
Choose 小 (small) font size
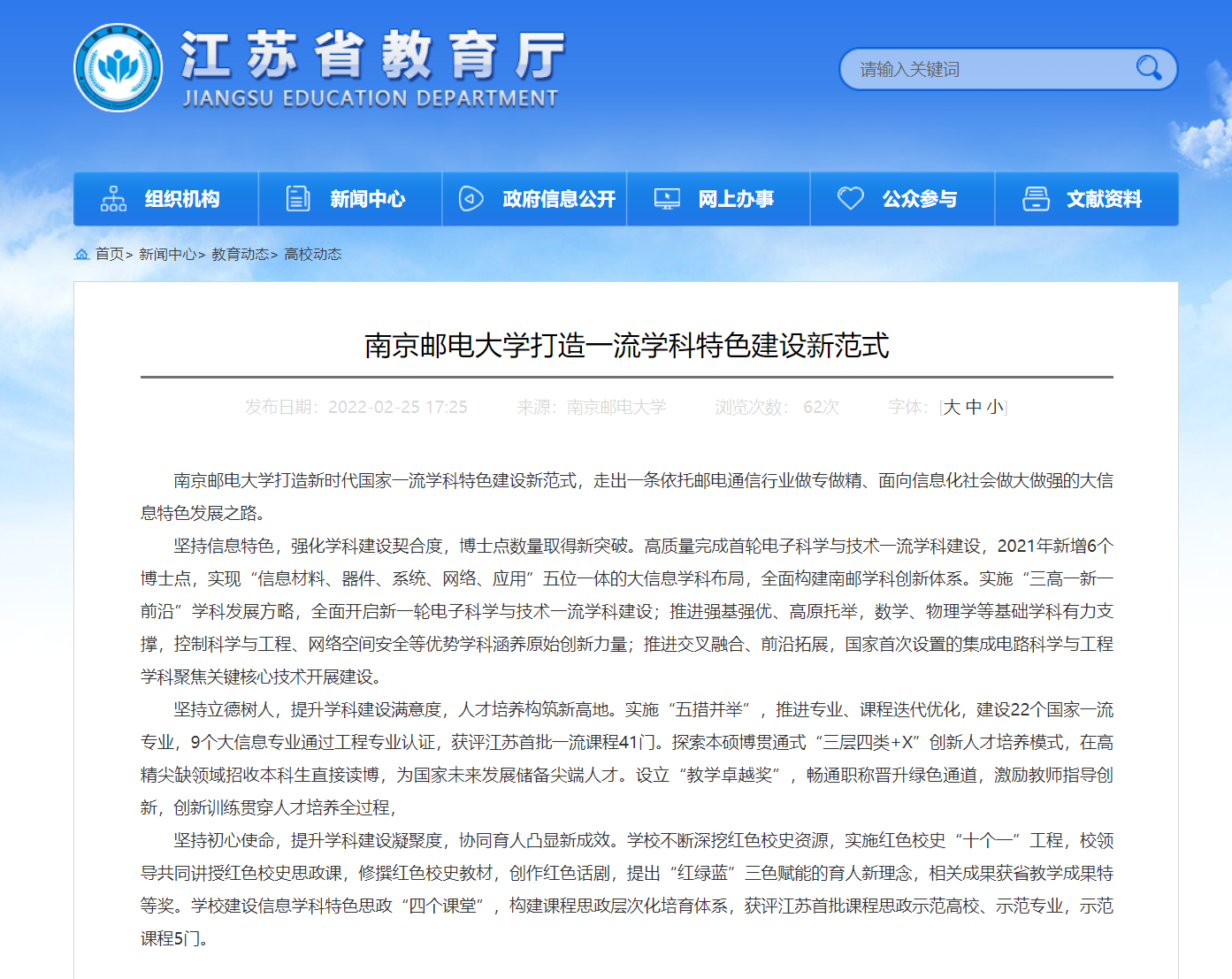coord(995,407)
